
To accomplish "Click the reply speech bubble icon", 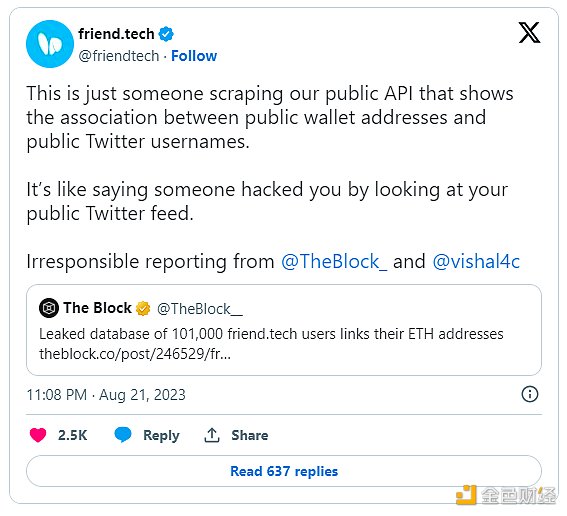I will pos(123,435).
